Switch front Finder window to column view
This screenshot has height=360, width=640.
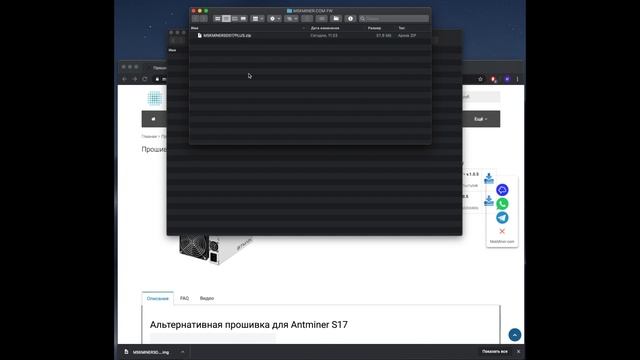click(x=235, y=19)
